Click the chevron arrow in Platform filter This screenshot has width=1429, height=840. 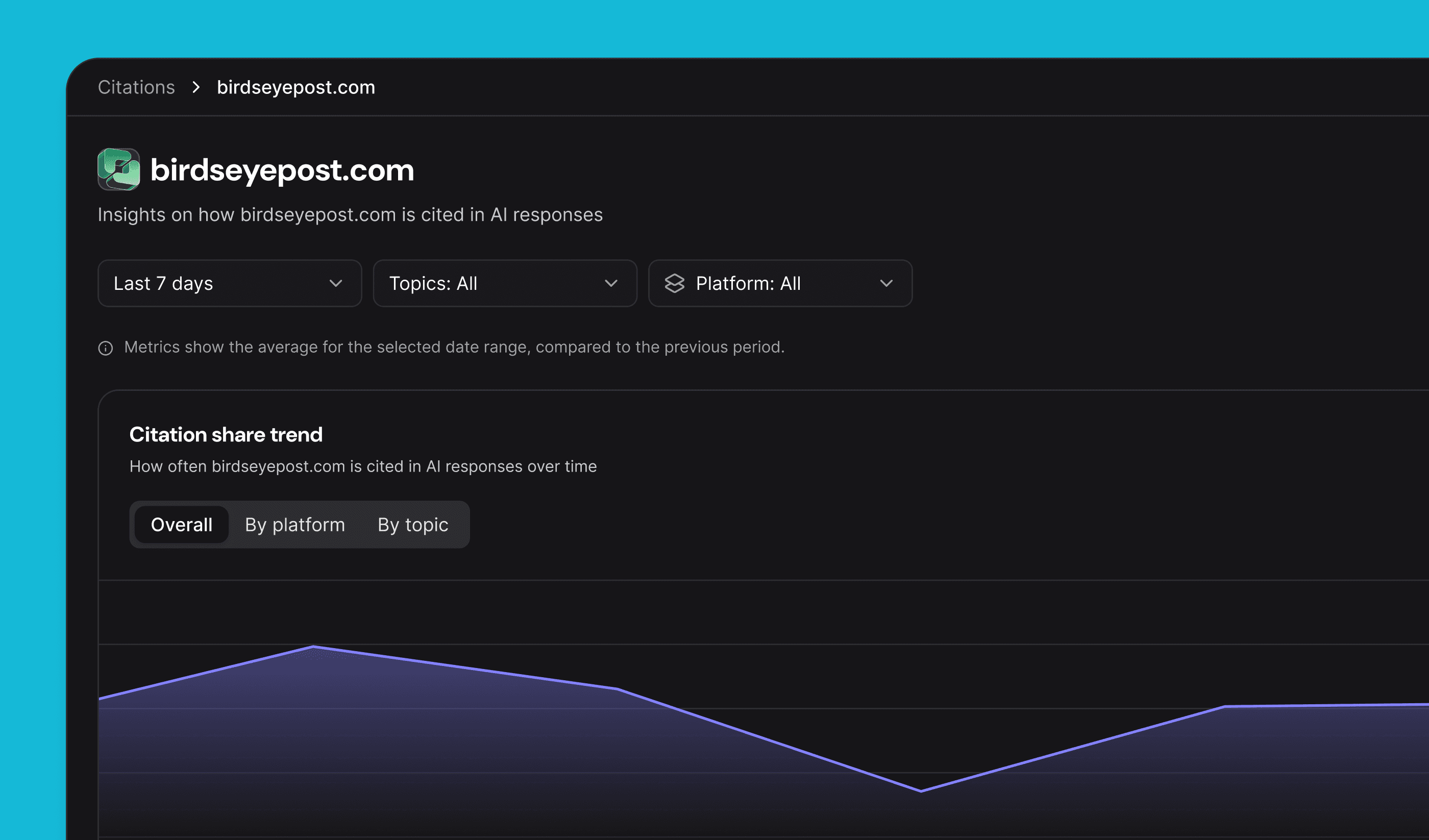886,283
